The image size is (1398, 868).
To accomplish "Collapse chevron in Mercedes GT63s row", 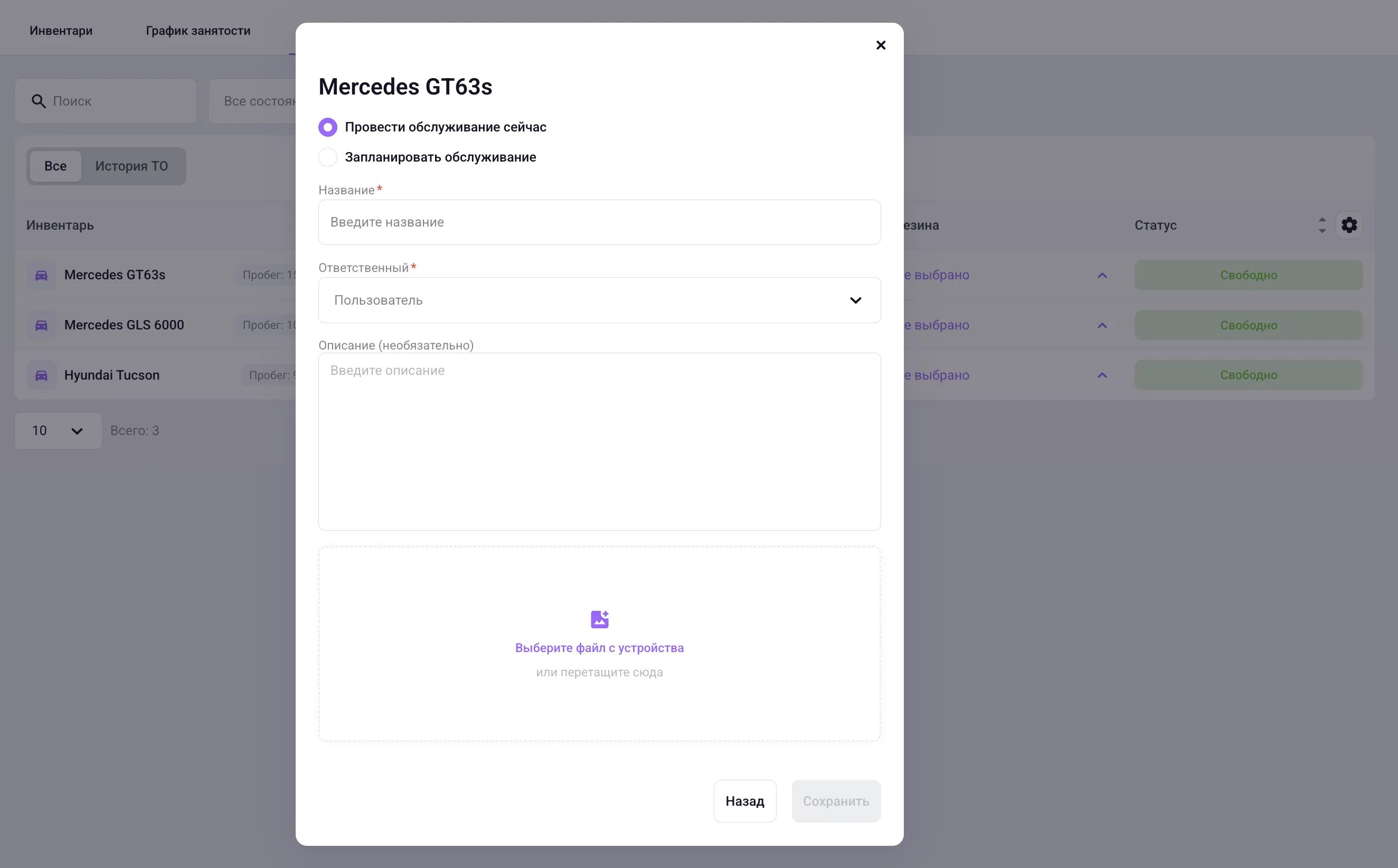I will click(x=1102, y=275).
